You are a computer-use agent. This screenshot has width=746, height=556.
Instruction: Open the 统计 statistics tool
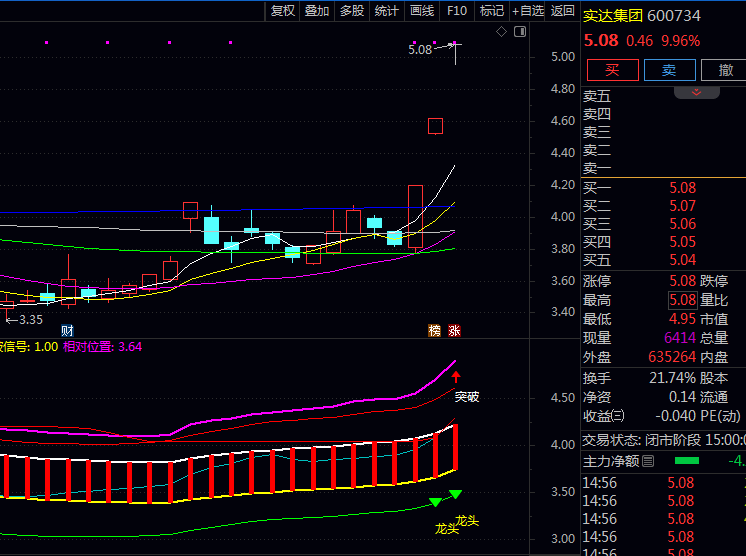386,11
